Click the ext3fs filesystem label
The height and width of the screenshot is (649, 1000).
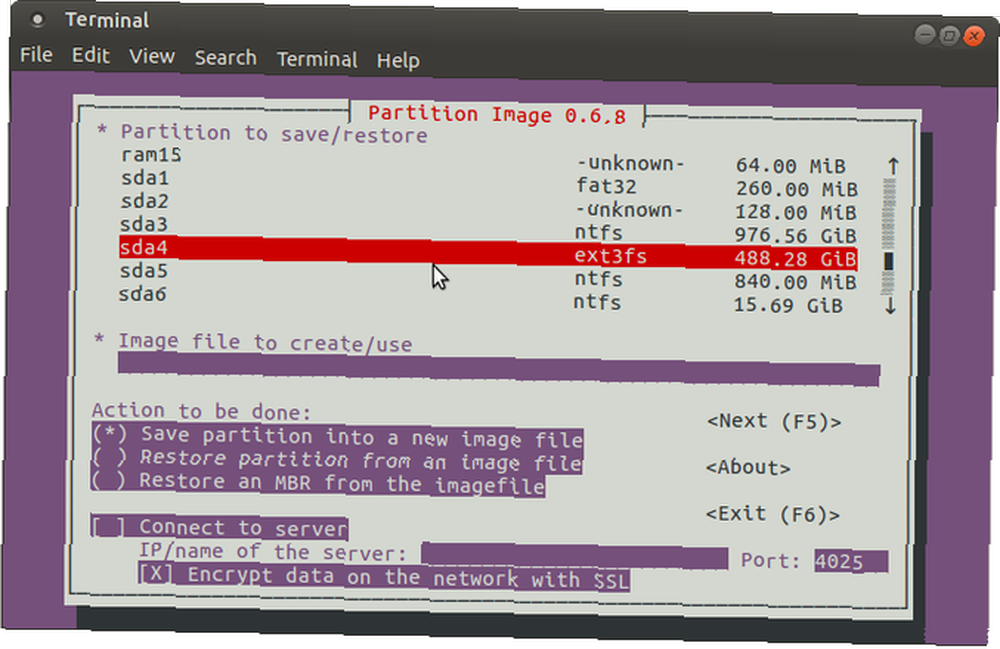tap(610, 256)
